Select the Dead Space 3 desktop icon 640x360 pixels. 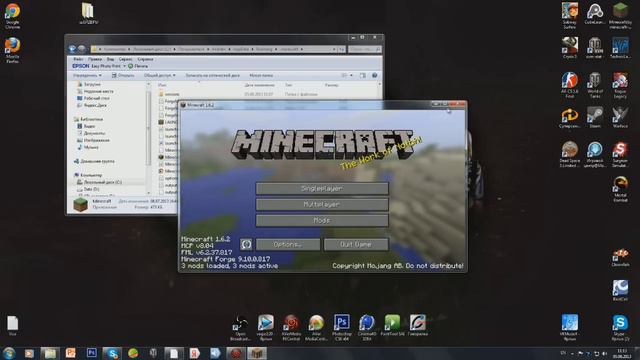pyautogui.click(x=569, y=154)
